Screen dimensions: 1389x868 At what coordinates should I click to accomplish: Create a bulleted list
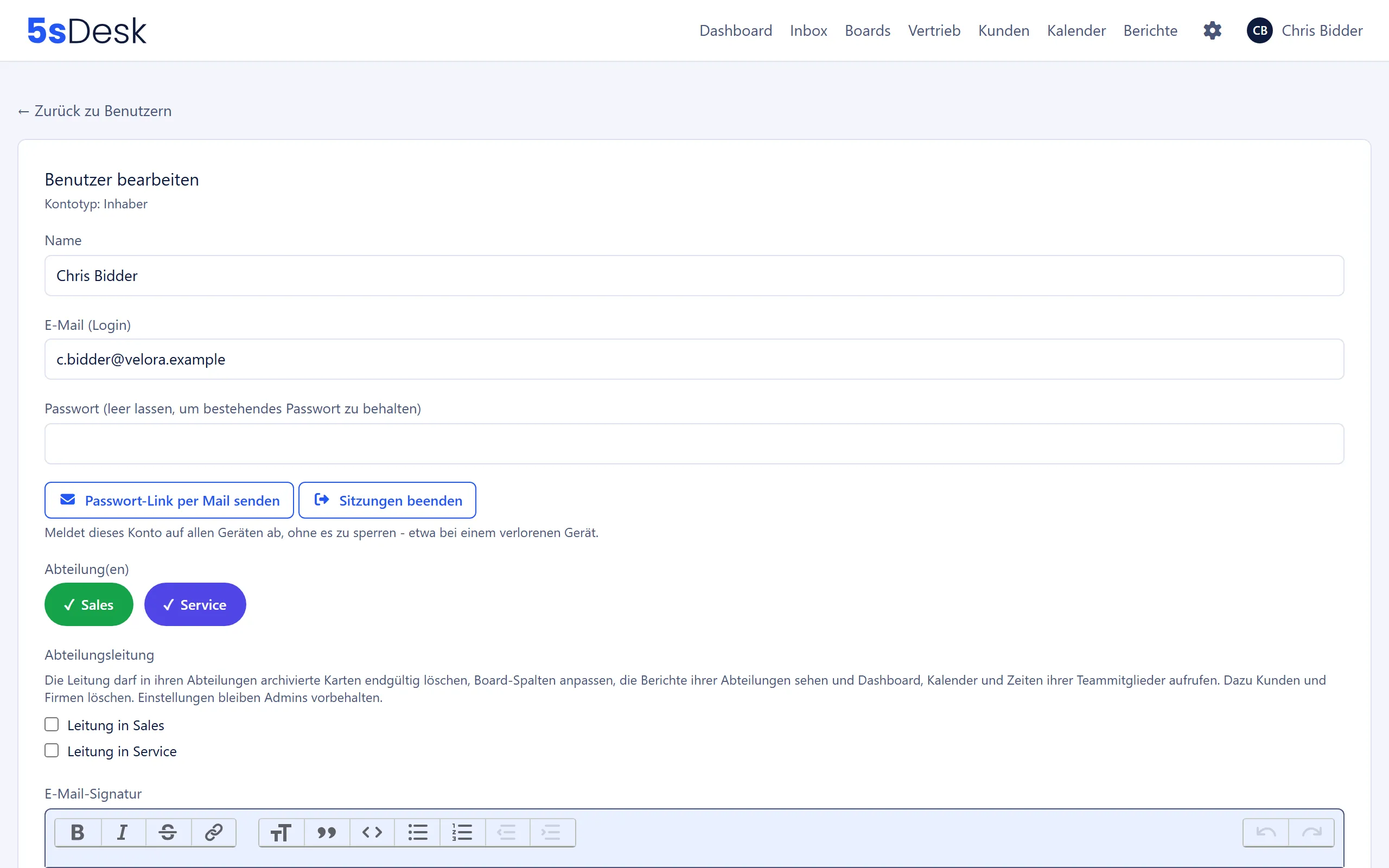[x=417, y=832]
